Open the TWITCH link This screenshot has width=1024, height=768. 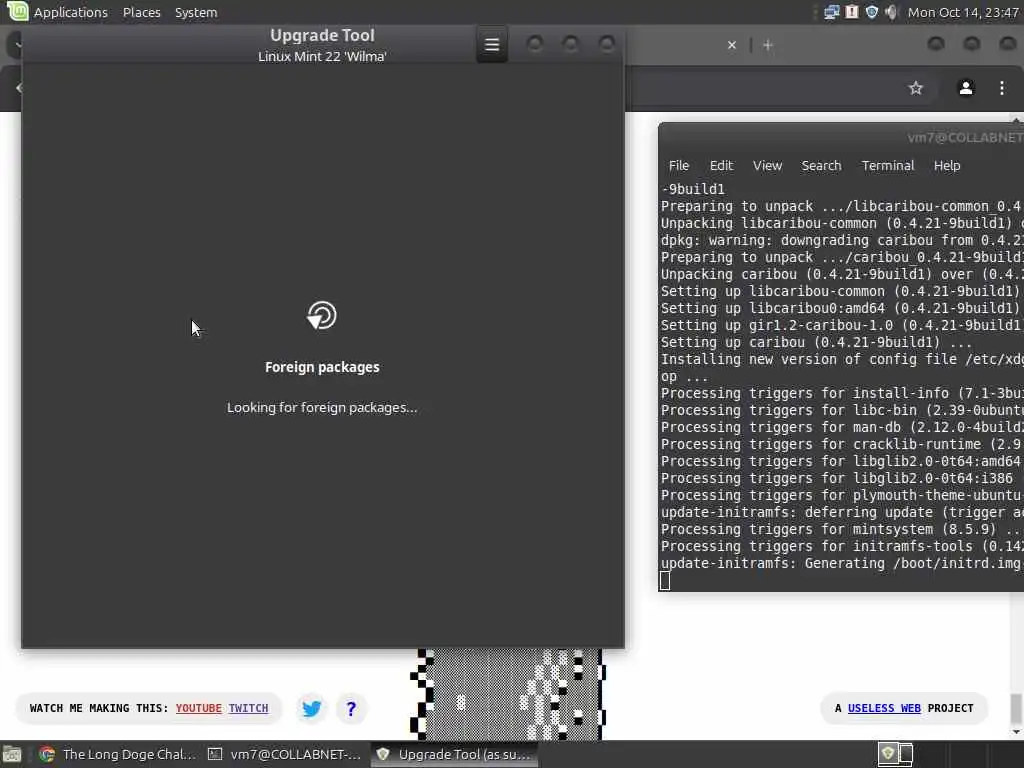point(248,708)
